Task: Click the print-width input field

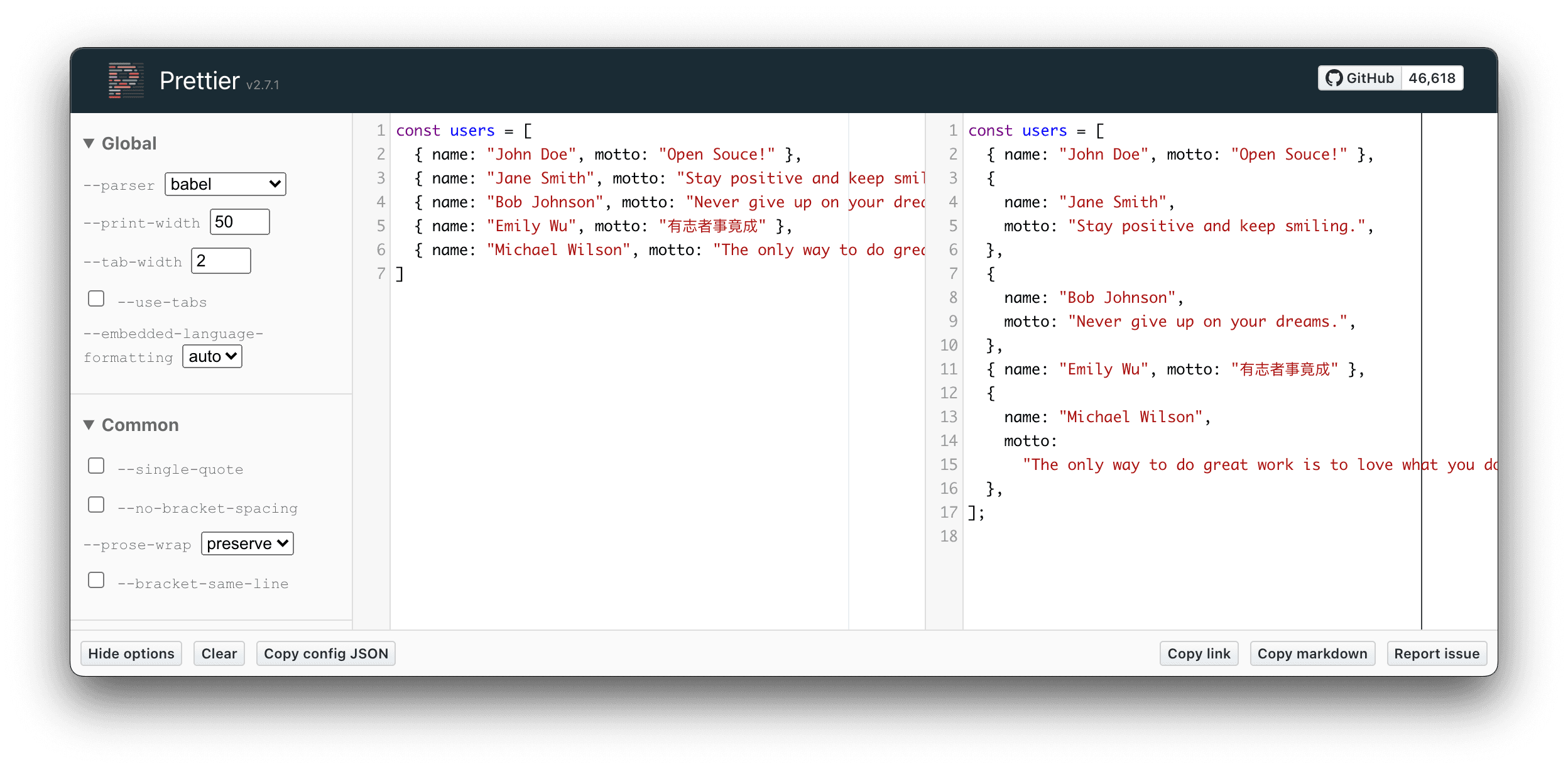Action: (x=239, y=222)
